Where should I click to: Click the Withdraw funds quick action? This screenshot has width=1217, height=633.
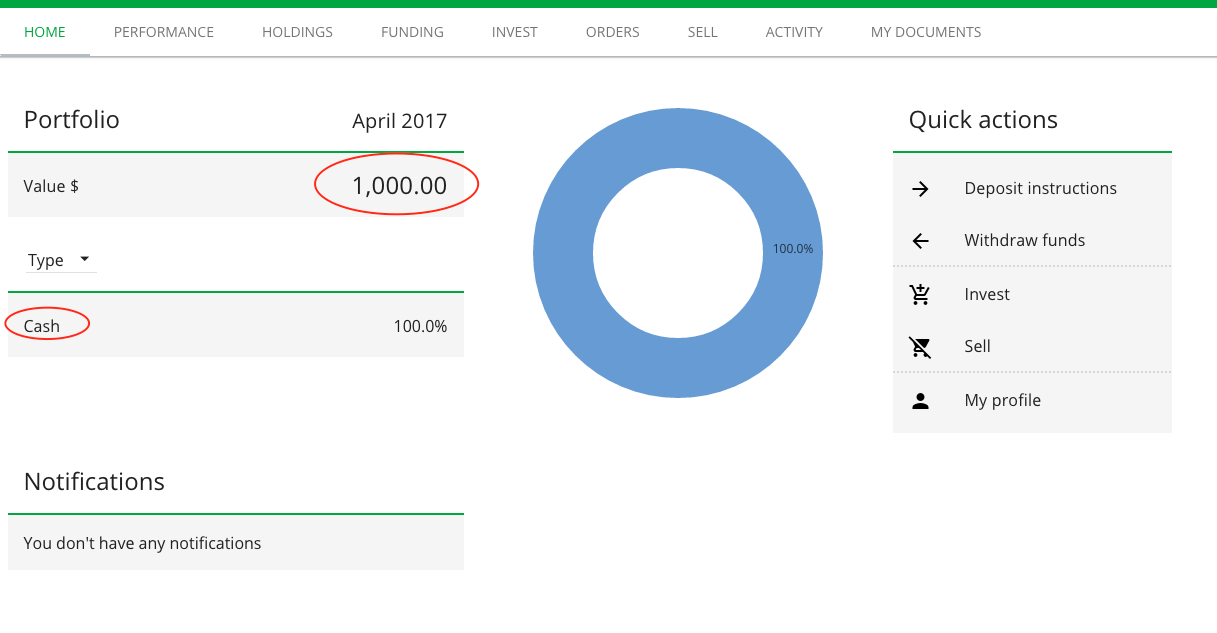tap(1024, 241)
